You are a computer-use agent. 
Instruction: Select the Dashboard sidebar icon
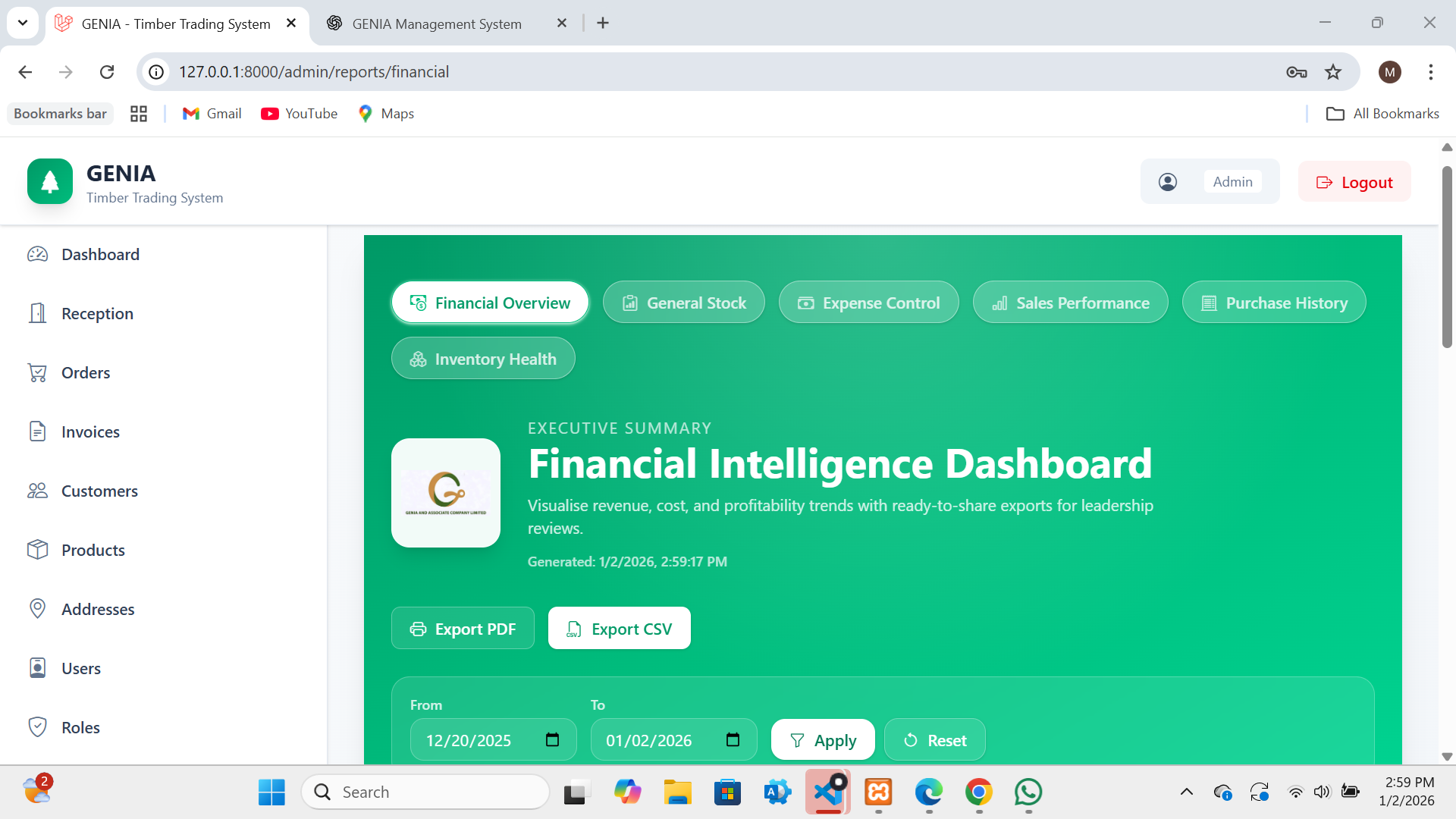38,254
